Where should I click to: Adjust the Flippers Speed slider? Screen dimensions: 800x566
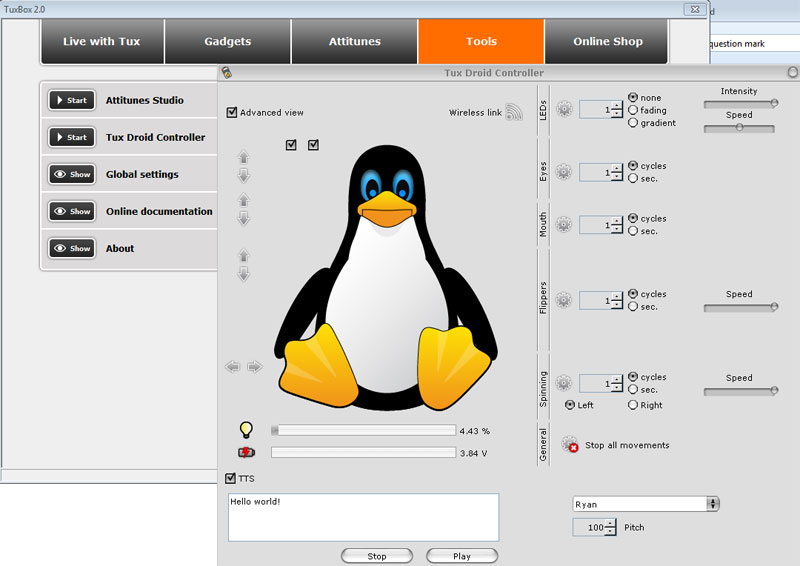(740, 307)
